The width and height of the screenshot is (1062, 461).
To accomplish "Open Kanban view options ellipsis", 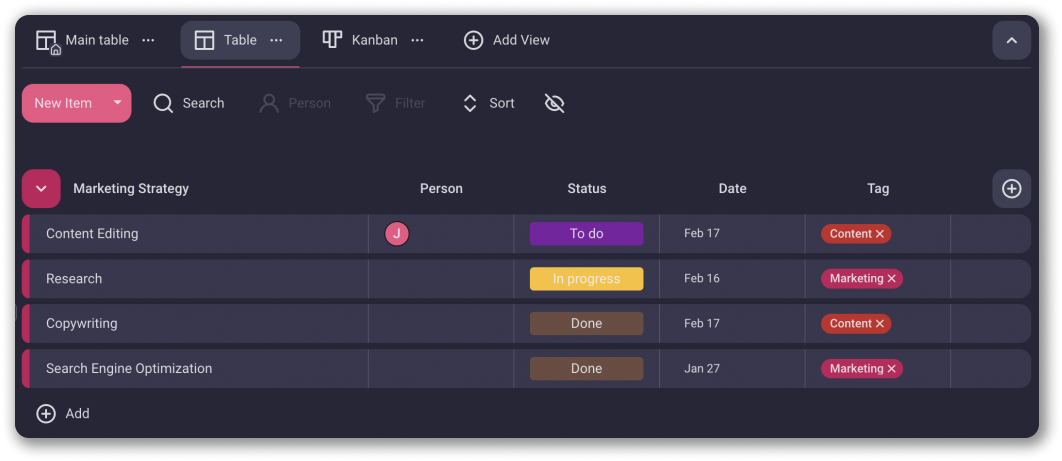I will click(417, 40).
